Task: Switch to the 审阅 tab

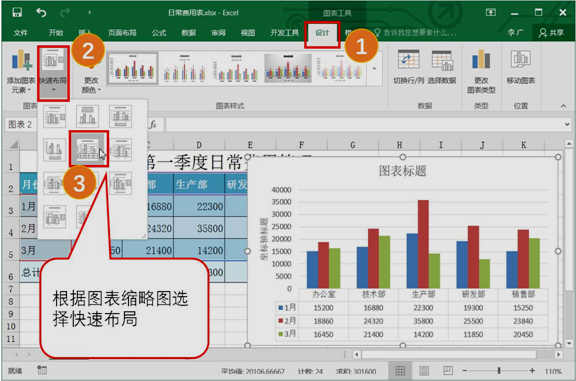Action: tap(218, 33)
